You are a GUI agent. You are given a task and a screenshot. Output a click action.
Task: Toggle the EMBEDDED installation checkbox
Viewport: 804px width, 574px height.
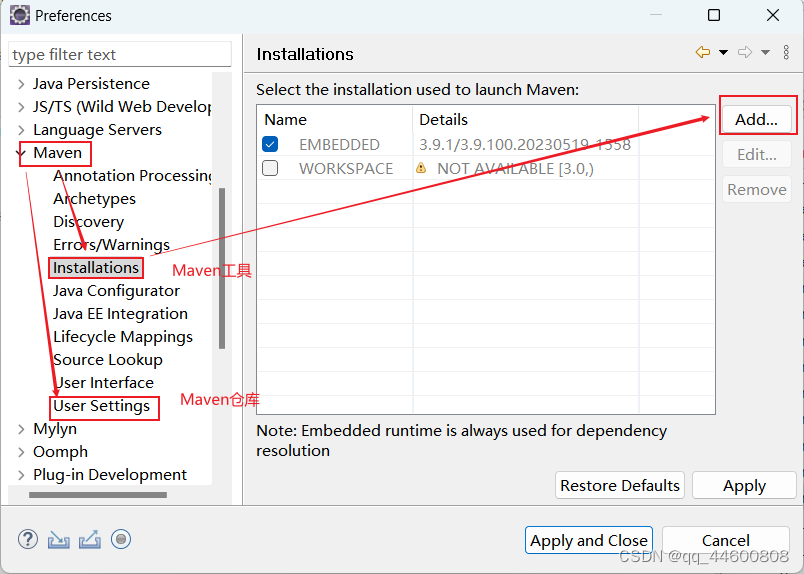coord(270,144)
